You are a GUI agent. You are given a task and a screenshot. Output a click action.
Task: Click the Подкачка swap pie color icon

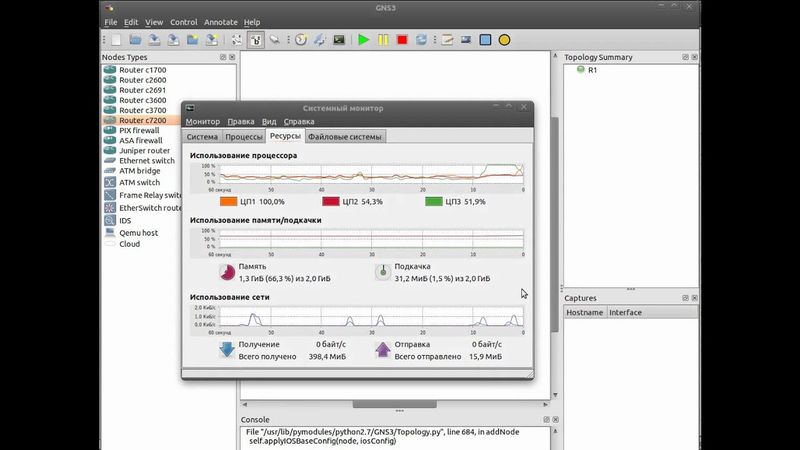[x=383, y=272]
